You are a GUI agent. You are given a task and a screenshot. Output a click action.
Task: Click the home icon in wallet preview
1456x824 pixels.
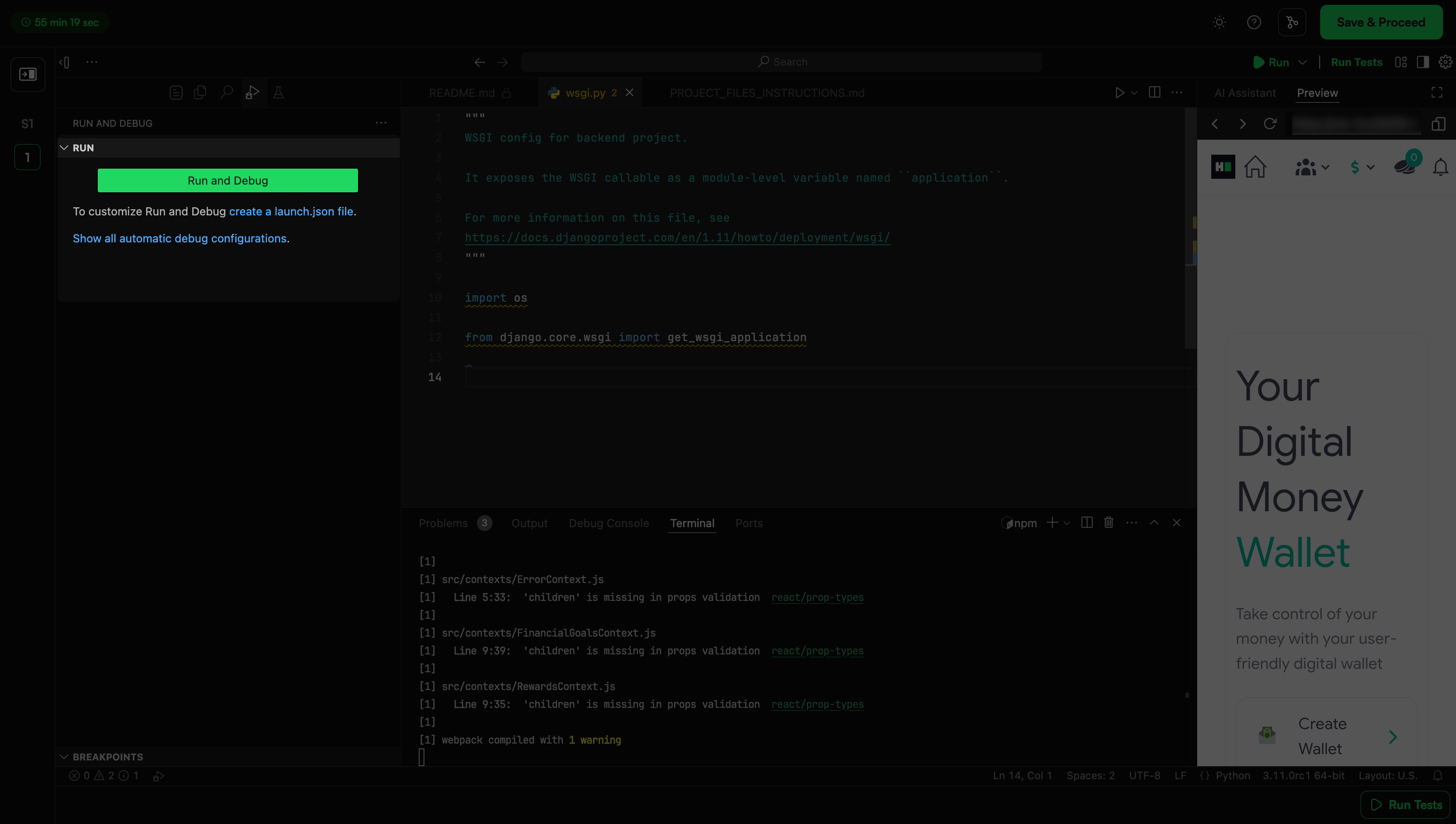click(x=1255, y=167)
